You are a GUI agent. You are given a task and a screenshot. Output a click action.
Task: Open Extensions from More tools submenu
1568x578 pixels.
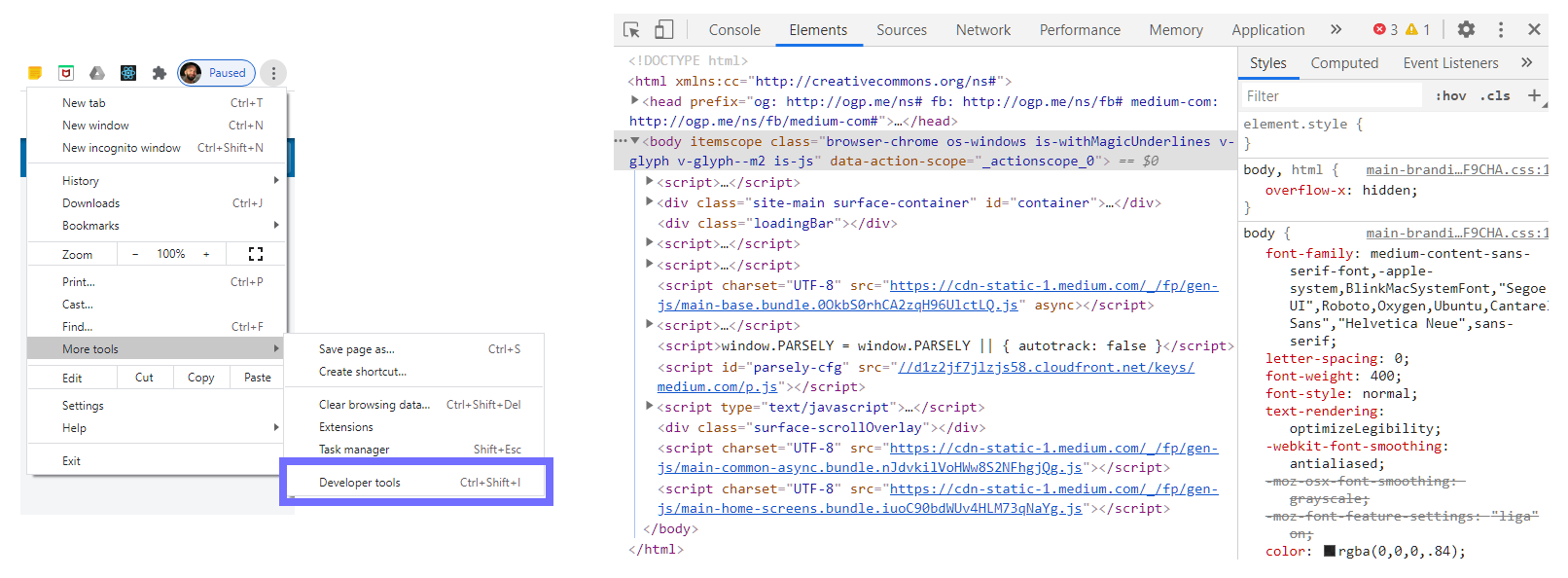tap(414, 427)
